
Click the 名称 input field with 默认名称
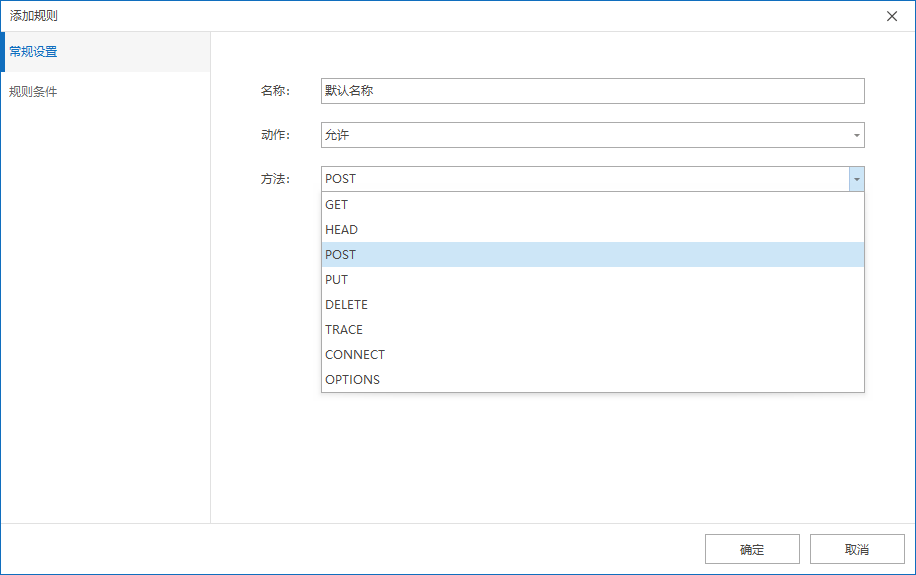point(592,91)
